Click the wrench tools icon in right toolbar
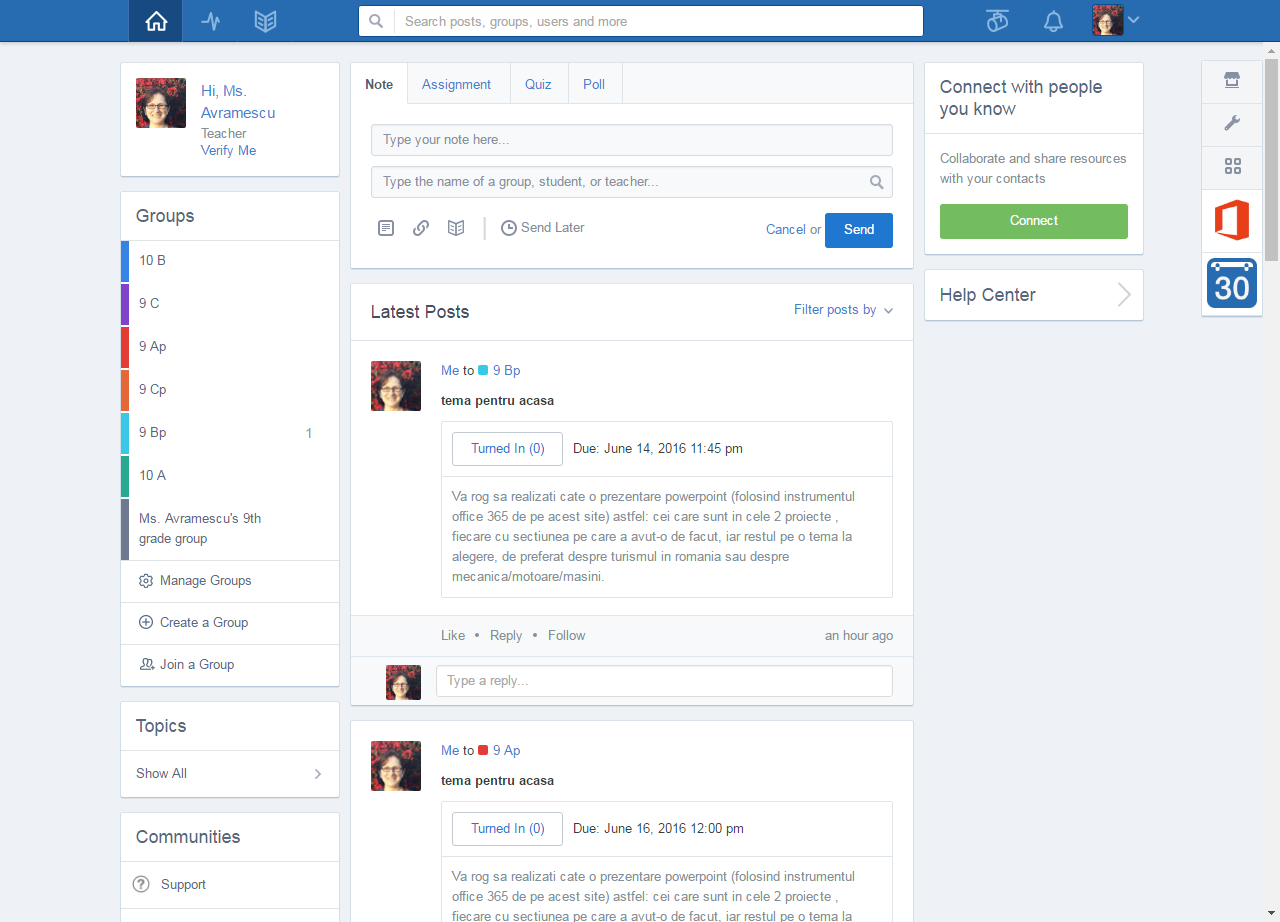Screen dimensions: 1280x922 click(x=1232, y=124)
